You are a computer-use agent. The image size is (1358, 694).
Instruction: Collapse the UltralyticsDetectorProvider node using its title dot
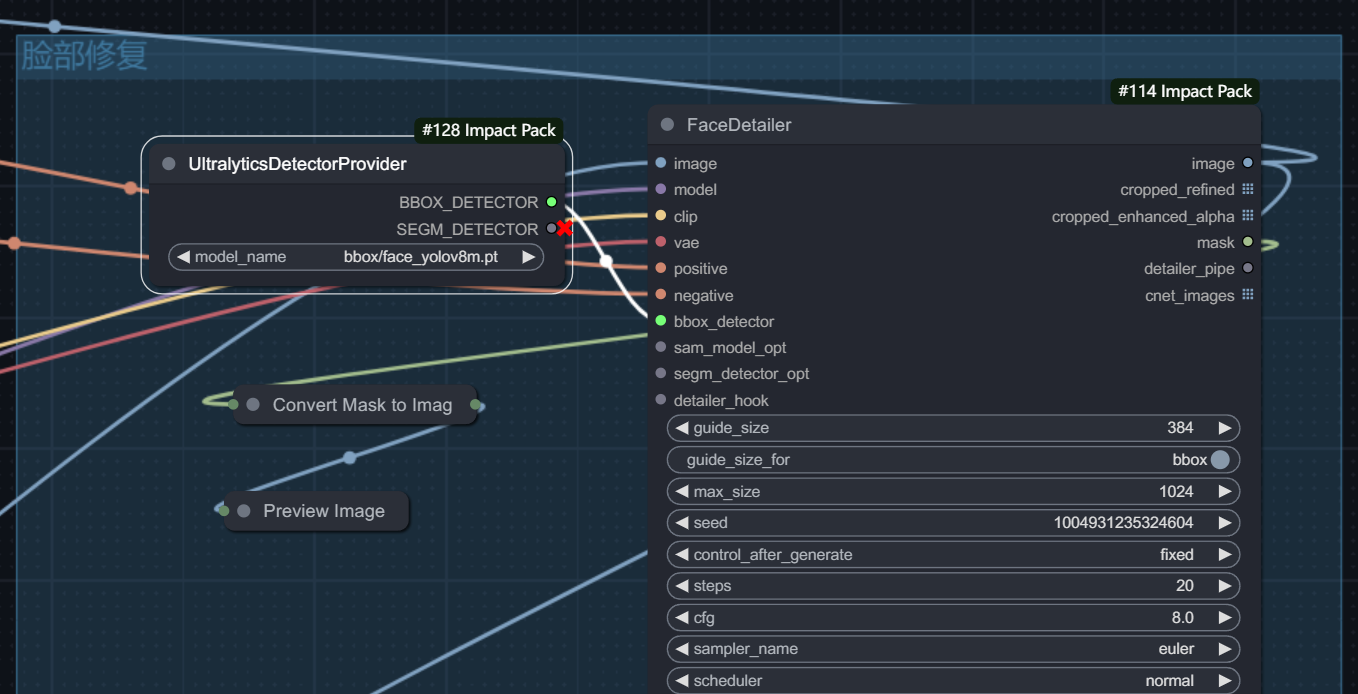[168, 164]
